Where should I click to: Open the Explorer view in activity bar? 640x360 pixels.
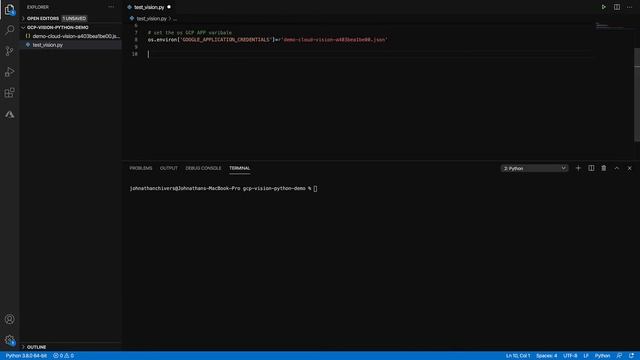click(x=9, y=10)
